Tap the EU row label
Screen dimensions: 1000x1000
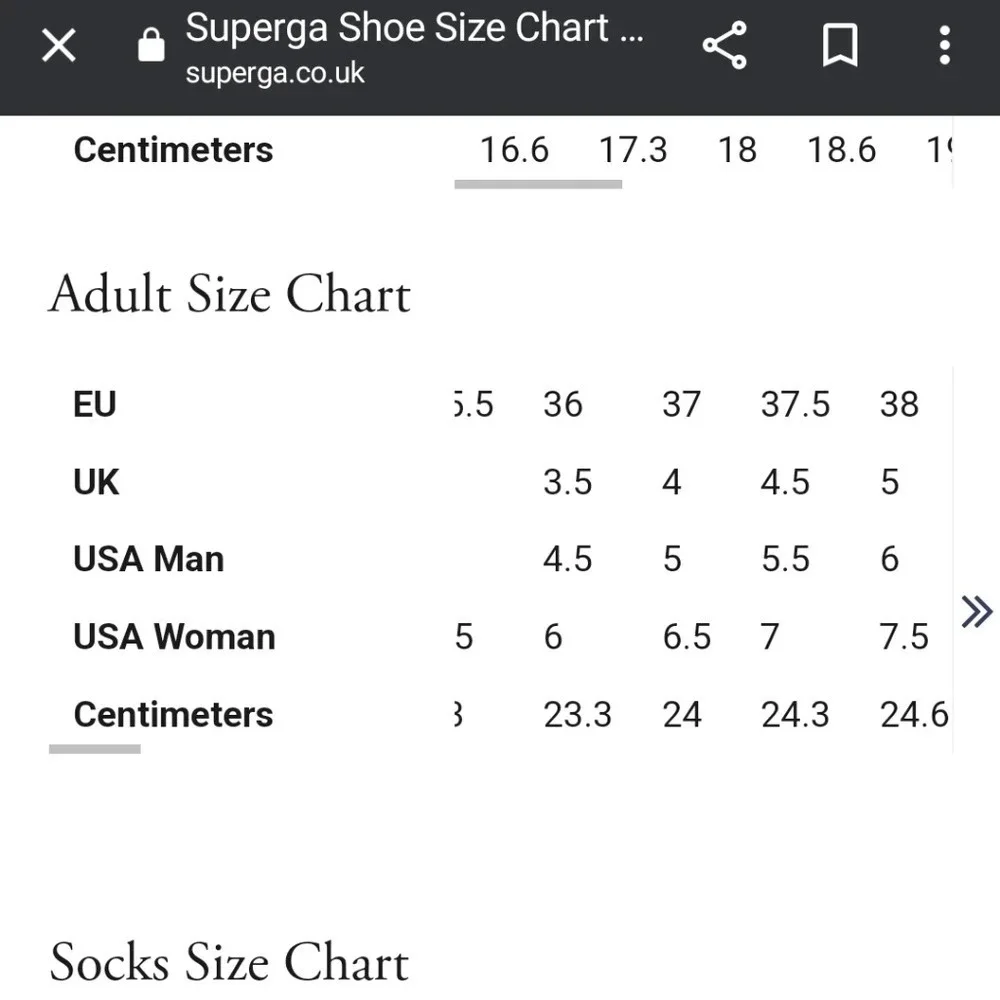tap(95, 405)
